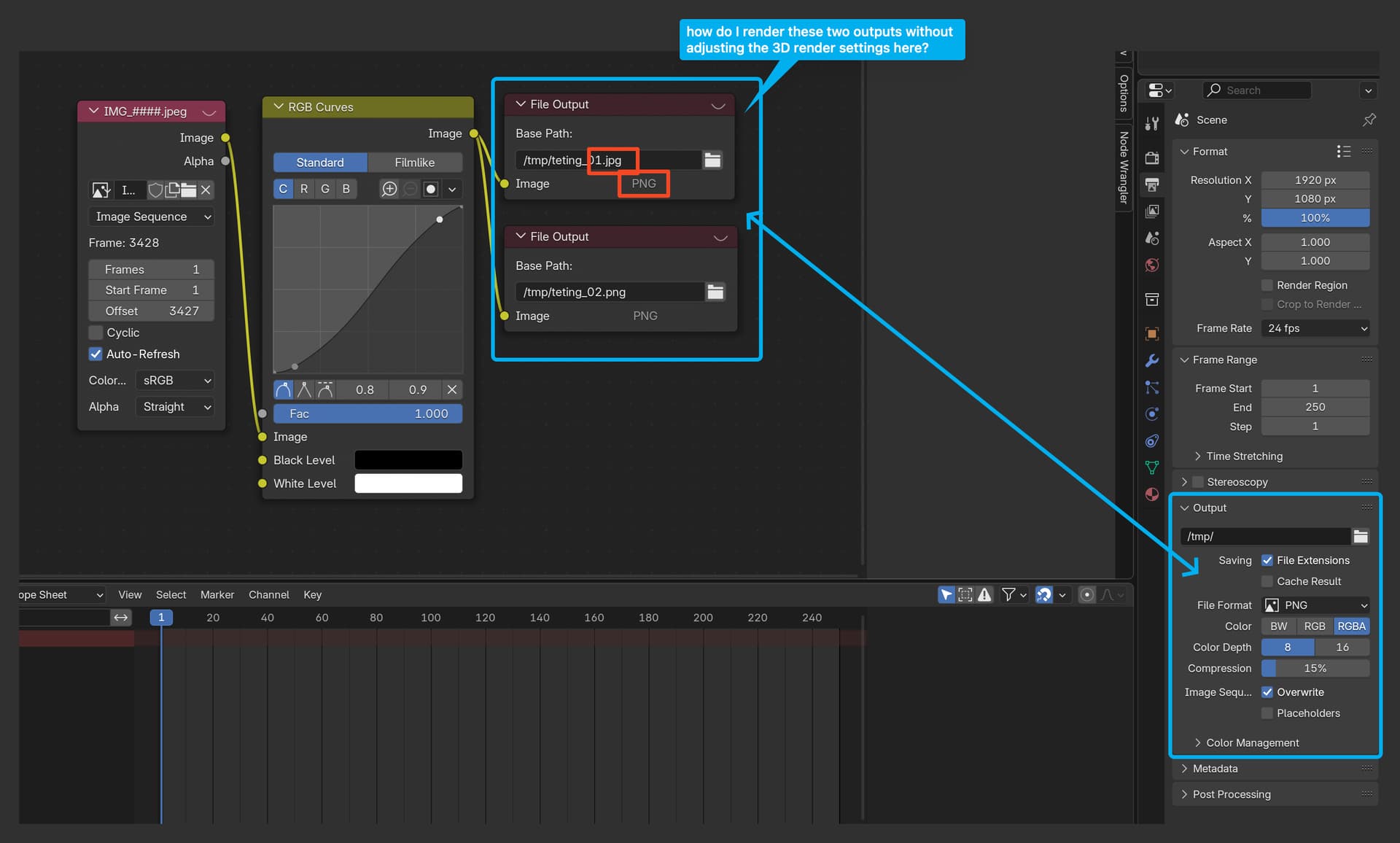Open Image Sequence source dropdown

pos(152,217)
